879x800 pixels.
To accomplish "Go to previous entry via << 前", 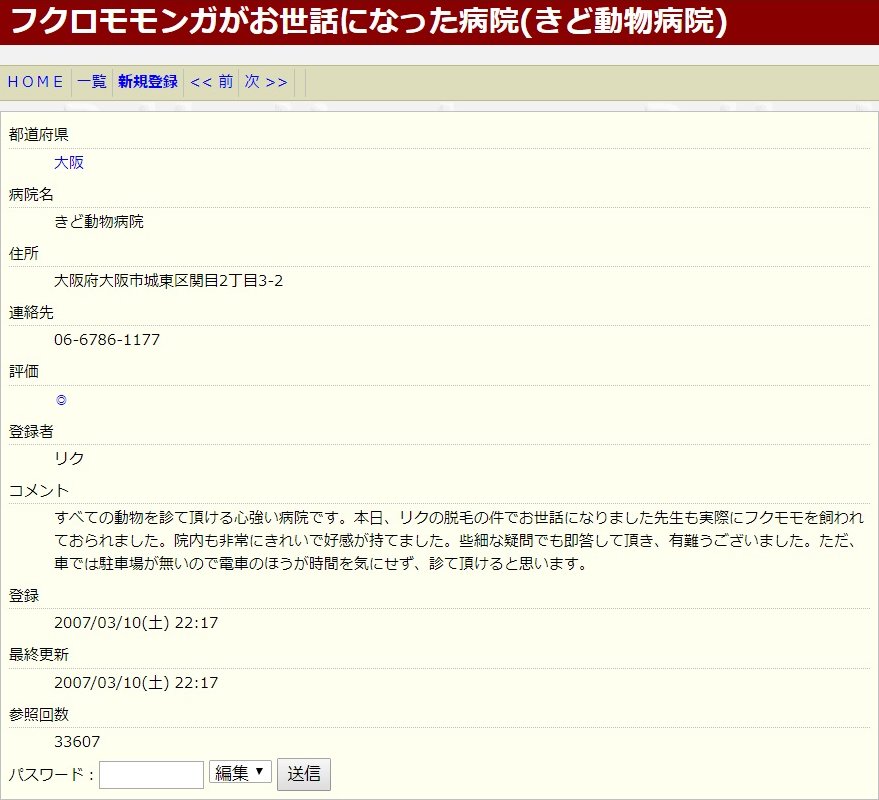I will pos(211,82).
